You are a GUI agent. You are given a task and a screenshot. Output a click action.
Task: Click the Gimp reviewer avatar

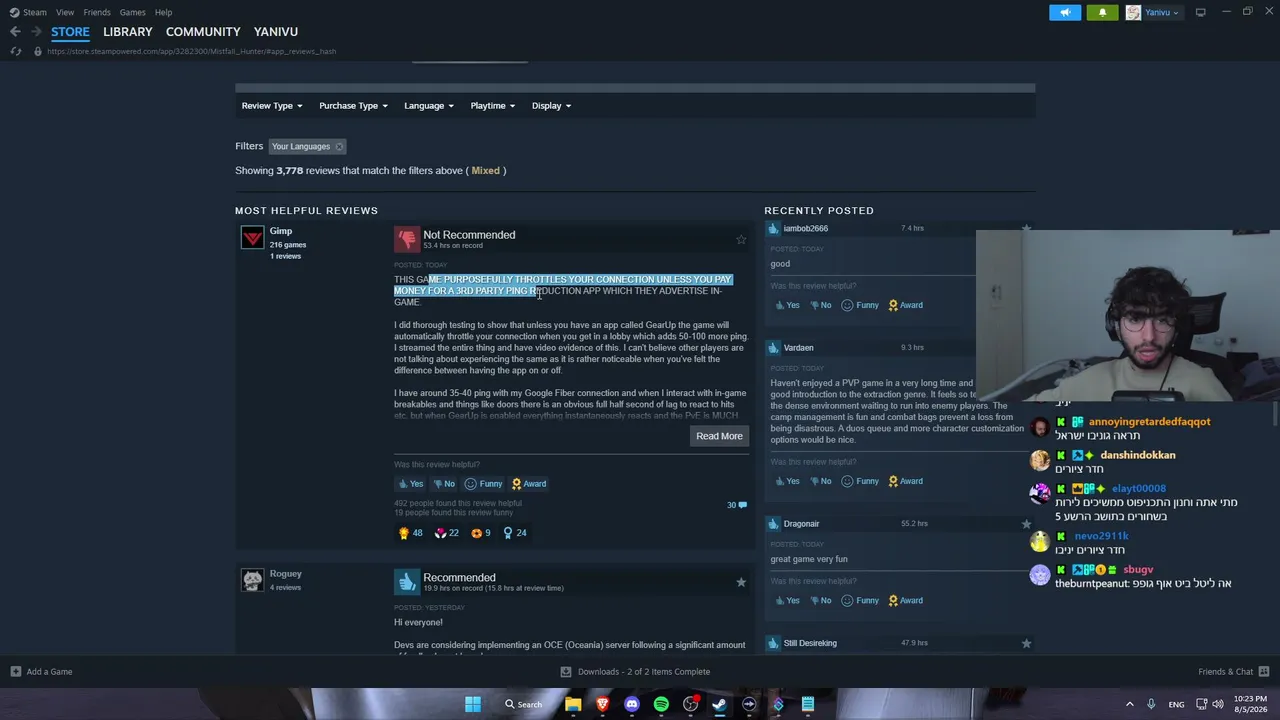click(x=252, y=237)
